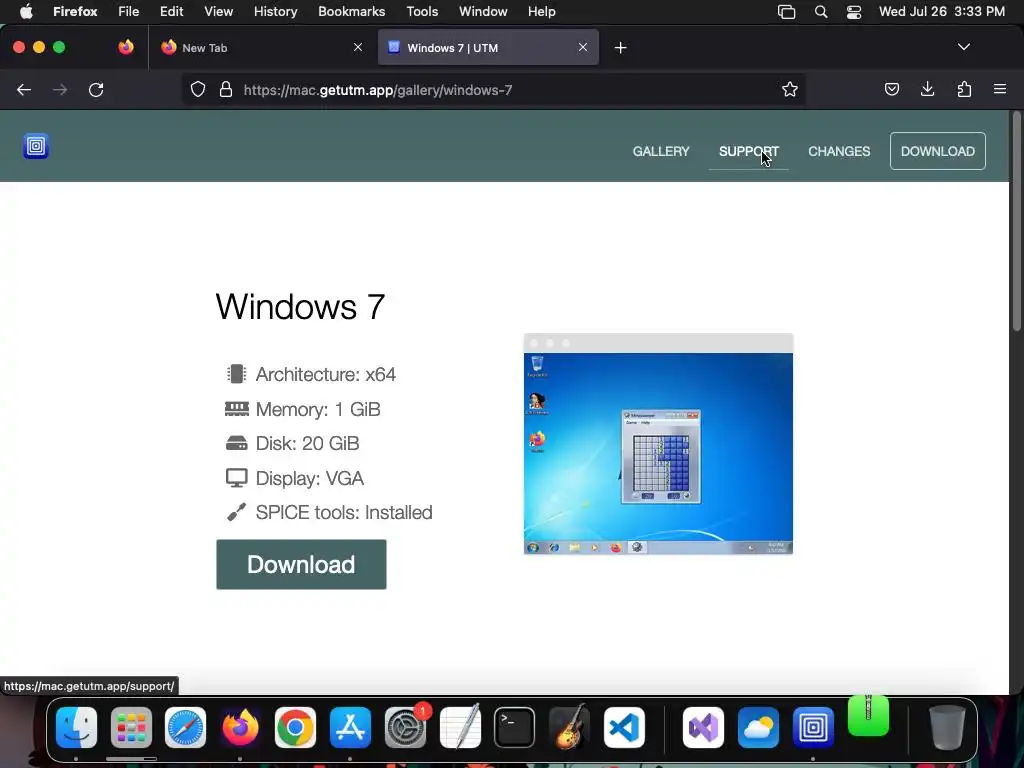1024x768 pixels.
Task: Click the UTM logo in the page header
Action: click(x=36, y=146)
